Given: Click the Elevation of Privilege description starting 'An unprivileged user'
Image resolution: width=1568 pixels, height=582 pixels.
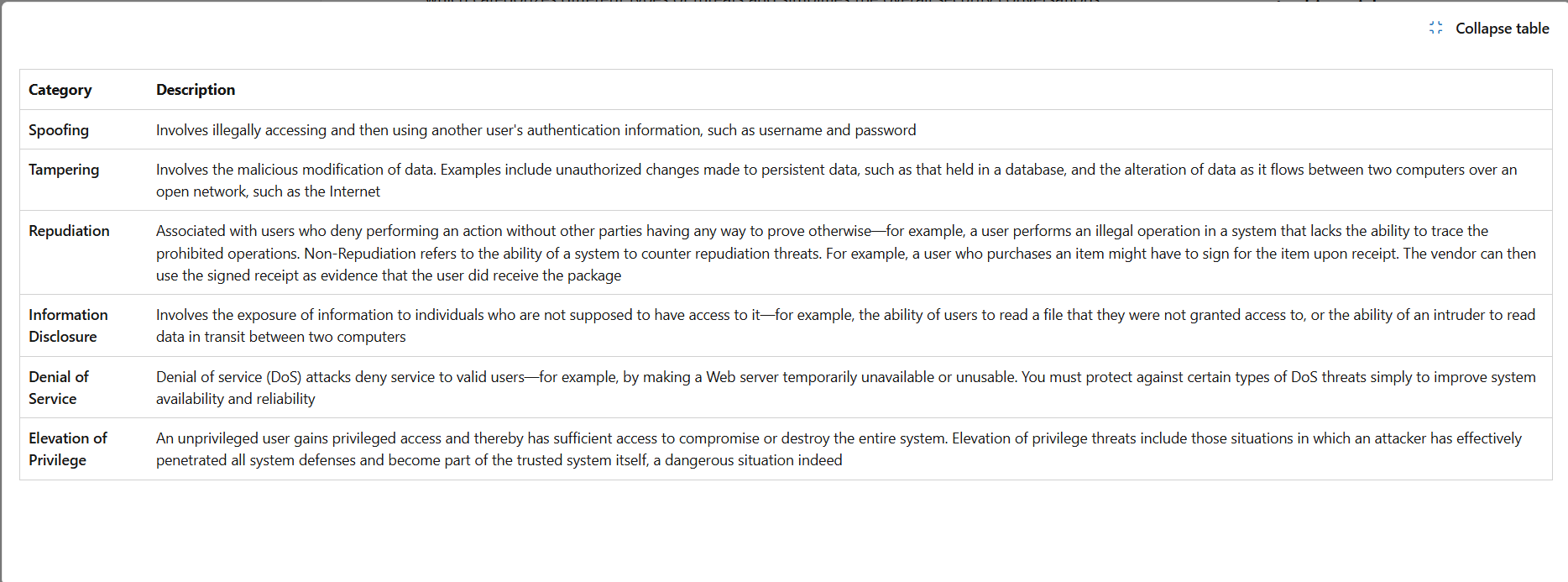Looking at the screenshot, I should click(839, 448).
